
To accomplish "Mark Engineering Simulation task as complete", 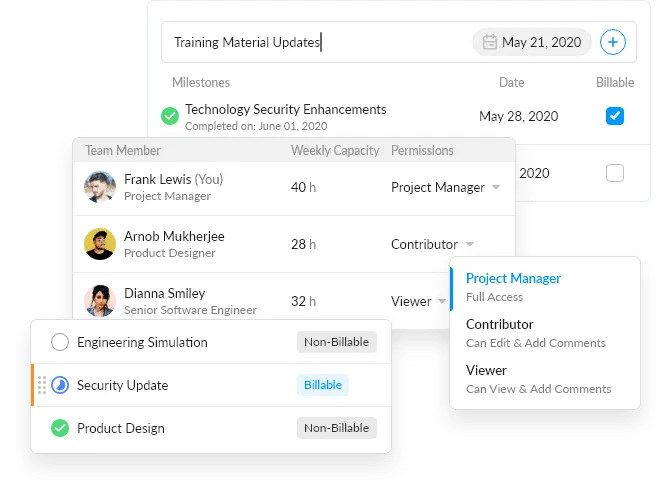I will coord(60,342).
